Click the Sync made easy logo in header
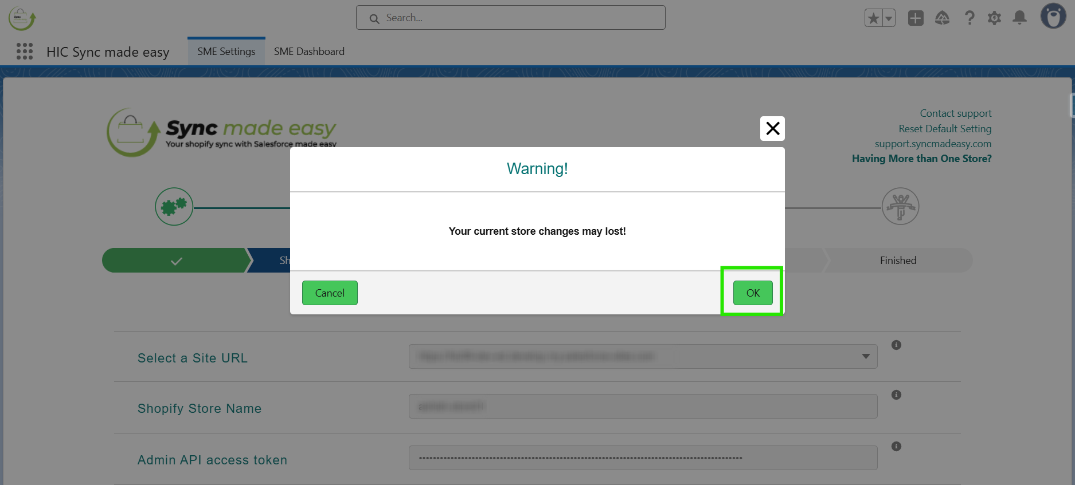The height and width of the screenshot is (485, 1075). [x=22, y=18]
